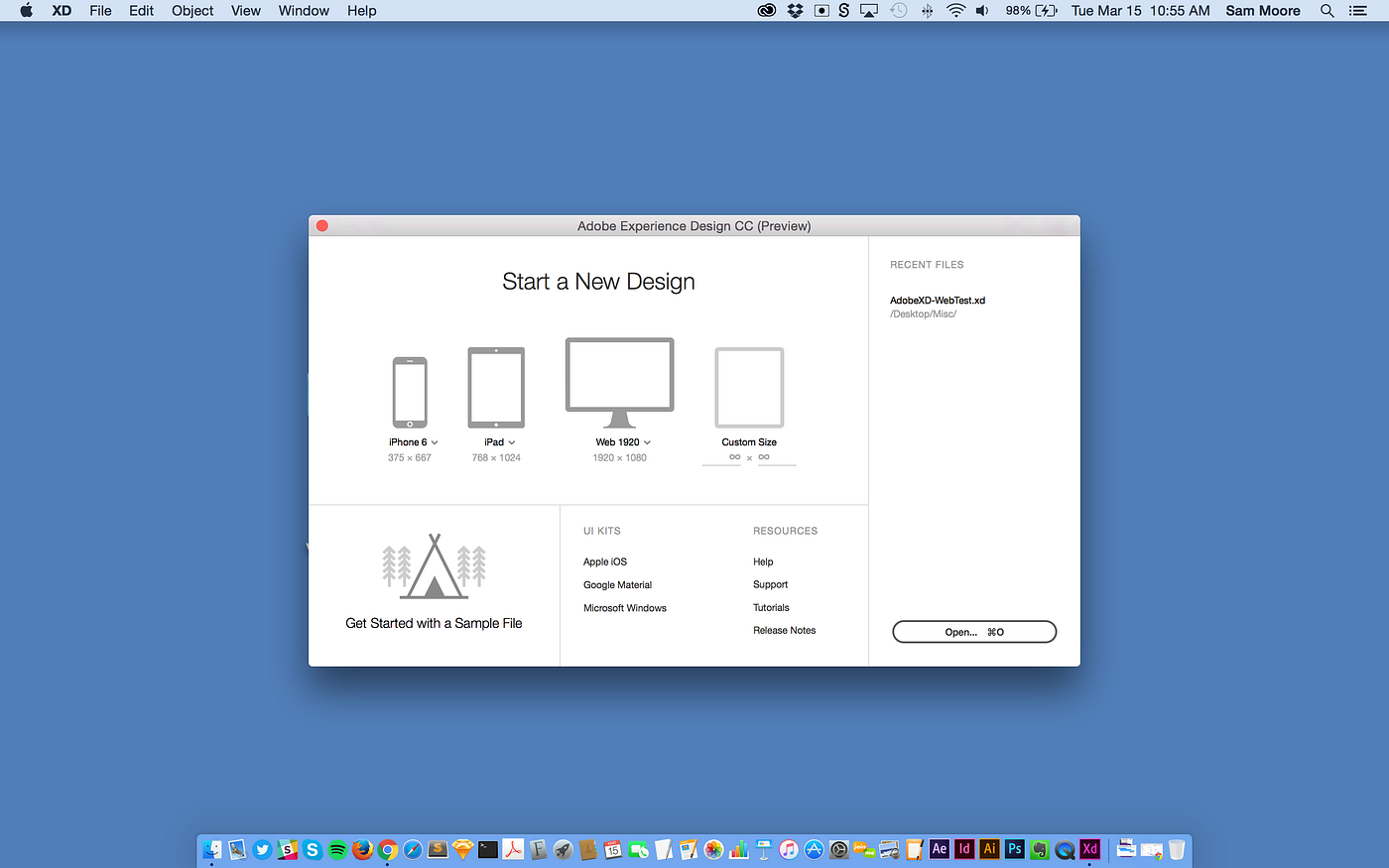Click the Dropbox menu bar icon

(794, 10)
